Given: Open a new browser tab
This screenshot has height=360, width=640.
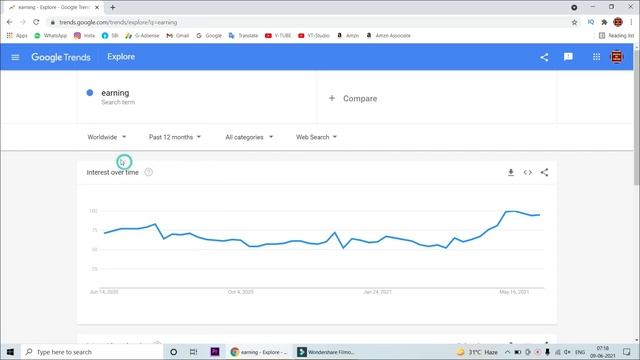Looking at the screenshot, I should (x=113, y=7).
